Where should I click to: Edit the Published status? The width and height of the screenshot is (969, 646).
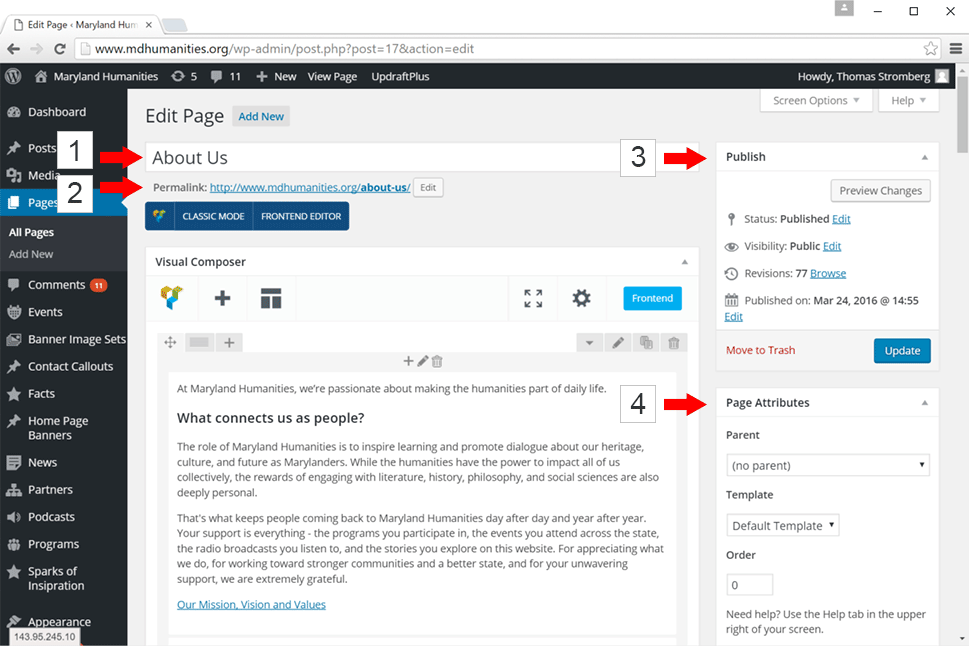point(841,219)
